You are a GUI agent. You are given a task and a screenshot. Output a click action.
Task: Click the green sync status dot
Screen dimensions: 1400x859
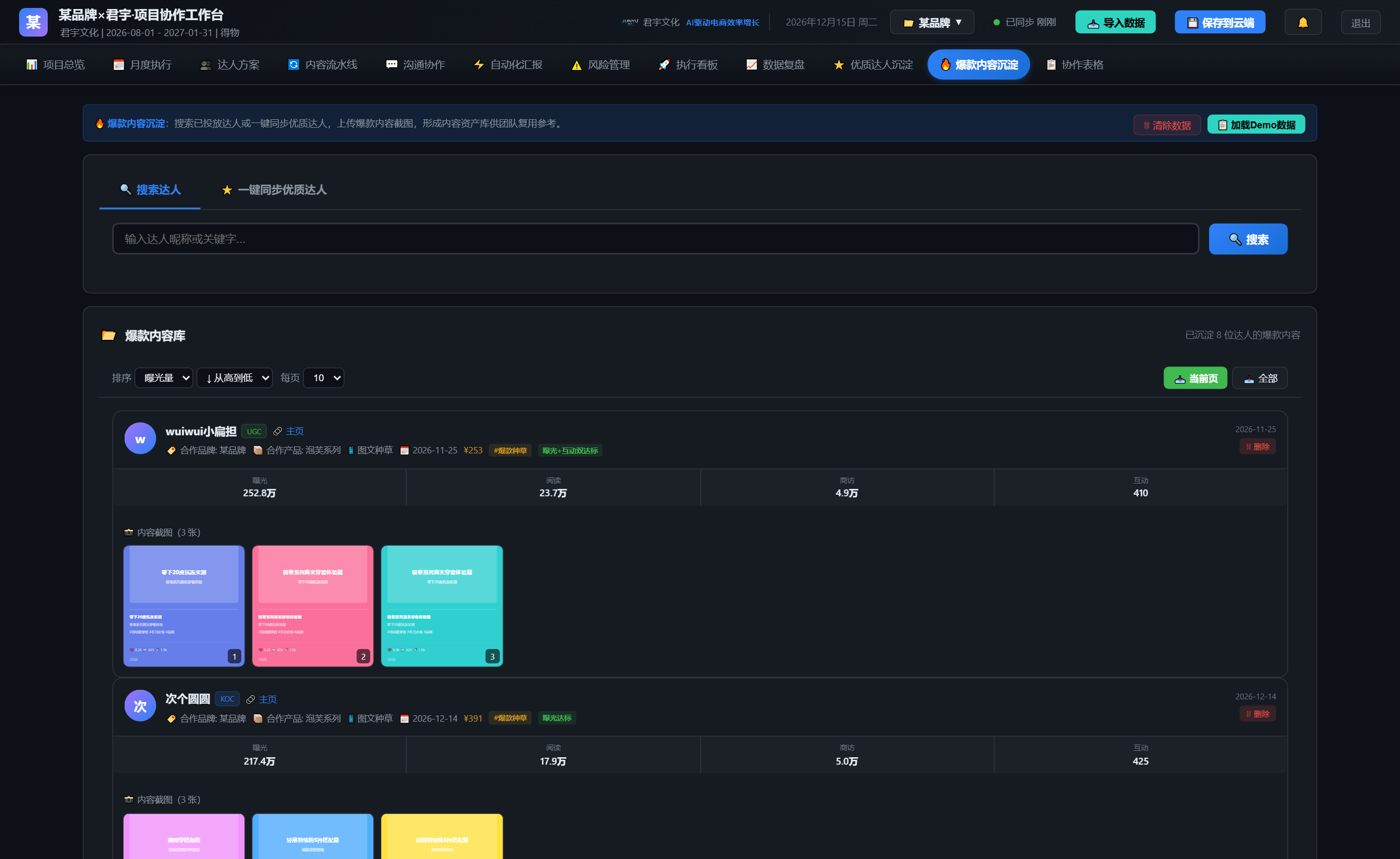[996, 23]
